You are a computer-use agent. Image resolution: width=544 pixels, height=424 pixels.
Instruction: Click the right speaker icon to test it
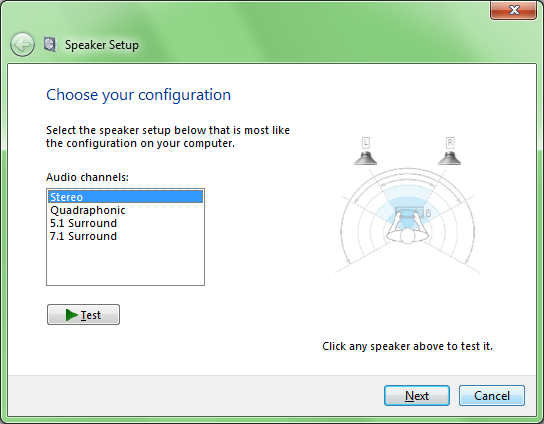coord(450,158)
